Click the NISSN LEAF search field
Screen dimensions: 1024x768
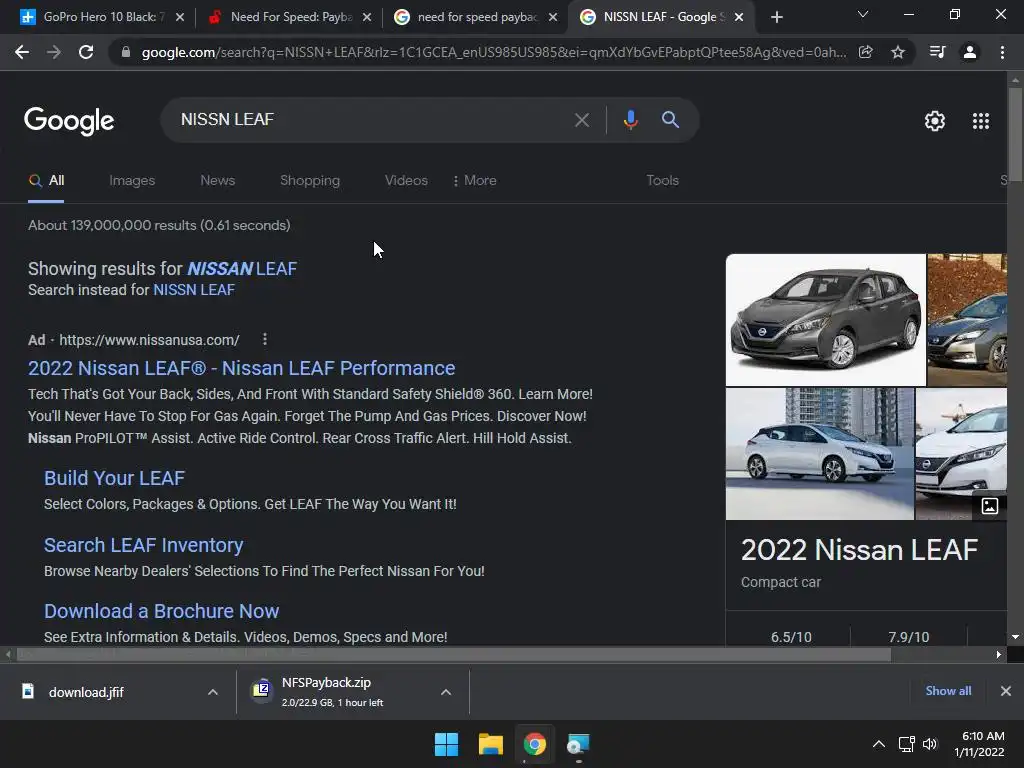pyautogui.click(x=372, y=120)
